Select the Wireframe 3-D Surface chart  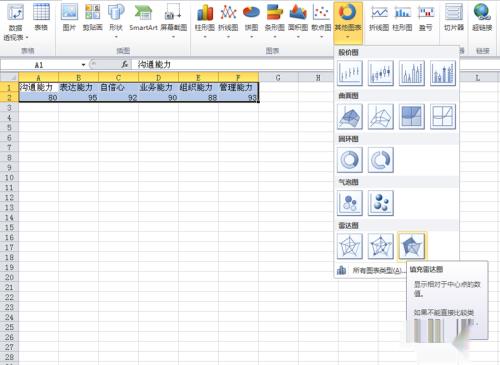point(381,116)
